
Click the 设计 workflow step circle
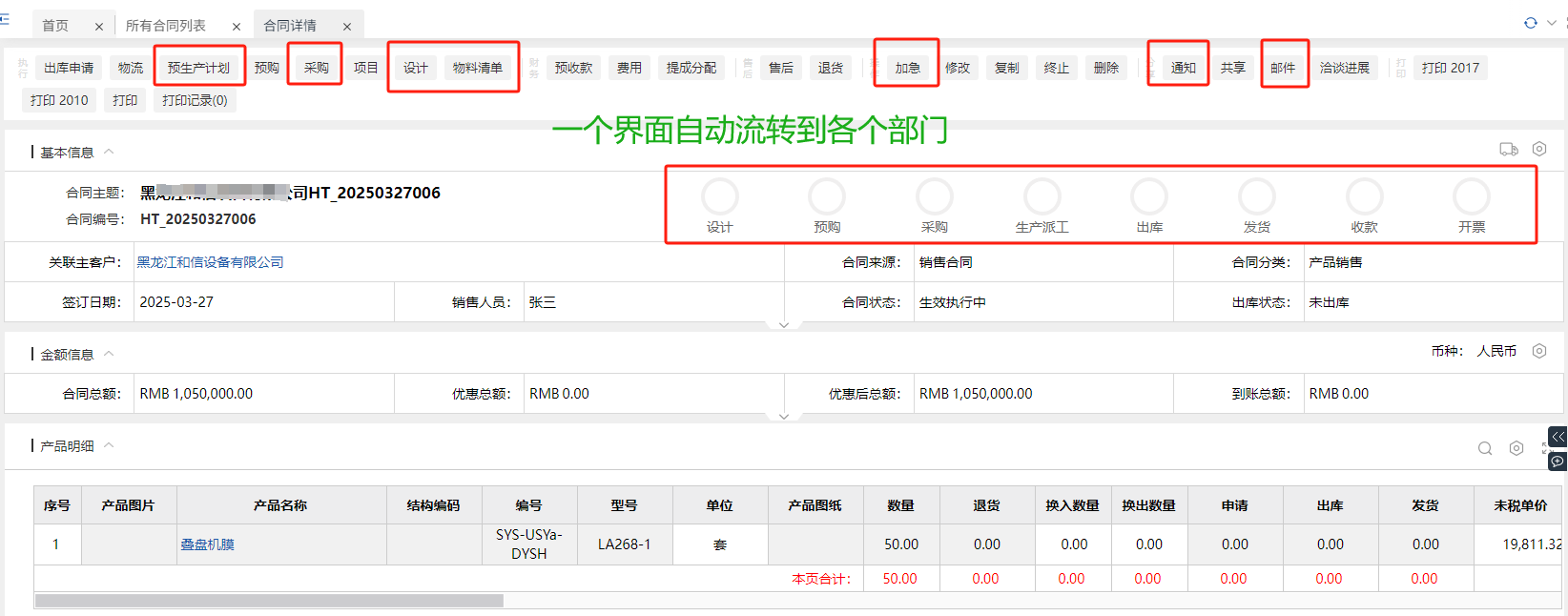pos(720,196)
